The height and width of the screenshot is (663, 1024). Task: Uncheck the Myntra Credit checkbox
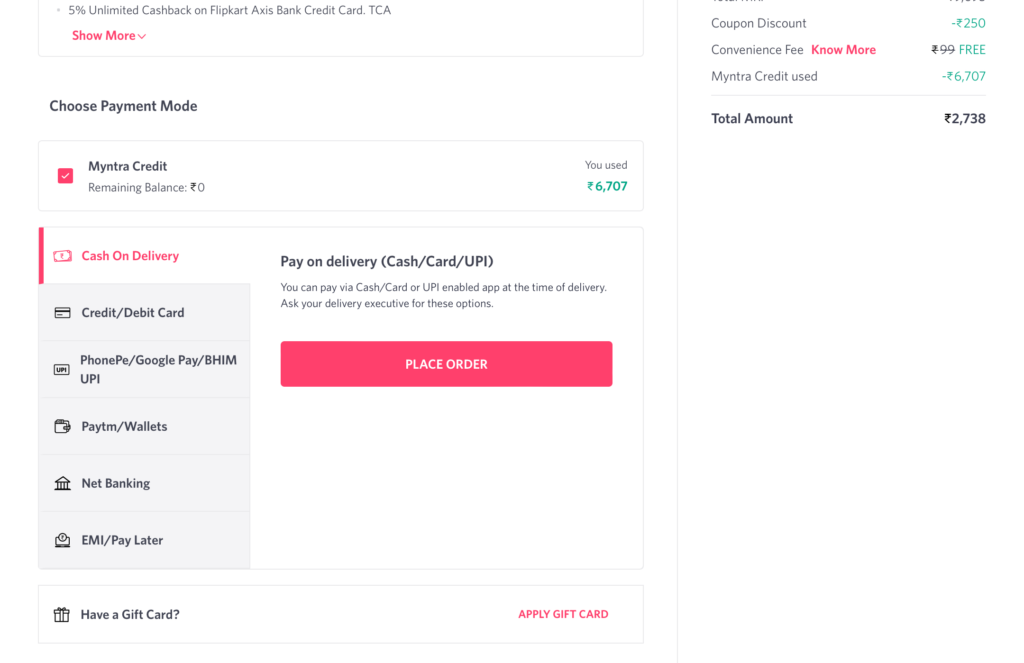65,176
